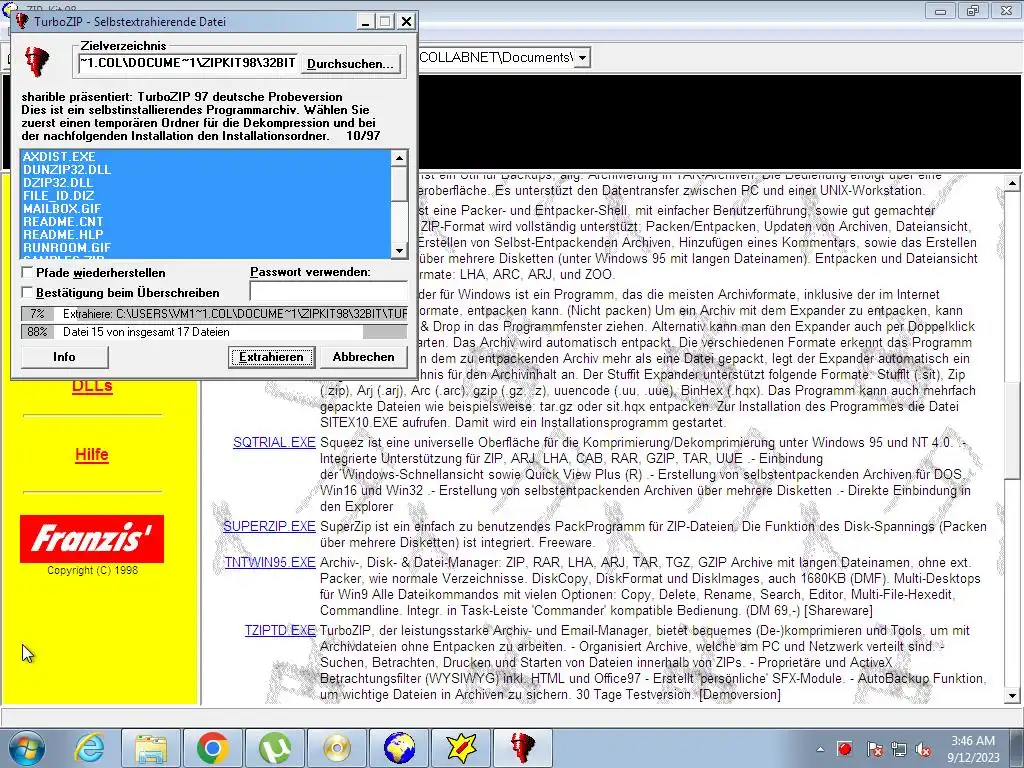
Task: Click the Zielverzeichnis path field
Action: click(x=187, y=63)
